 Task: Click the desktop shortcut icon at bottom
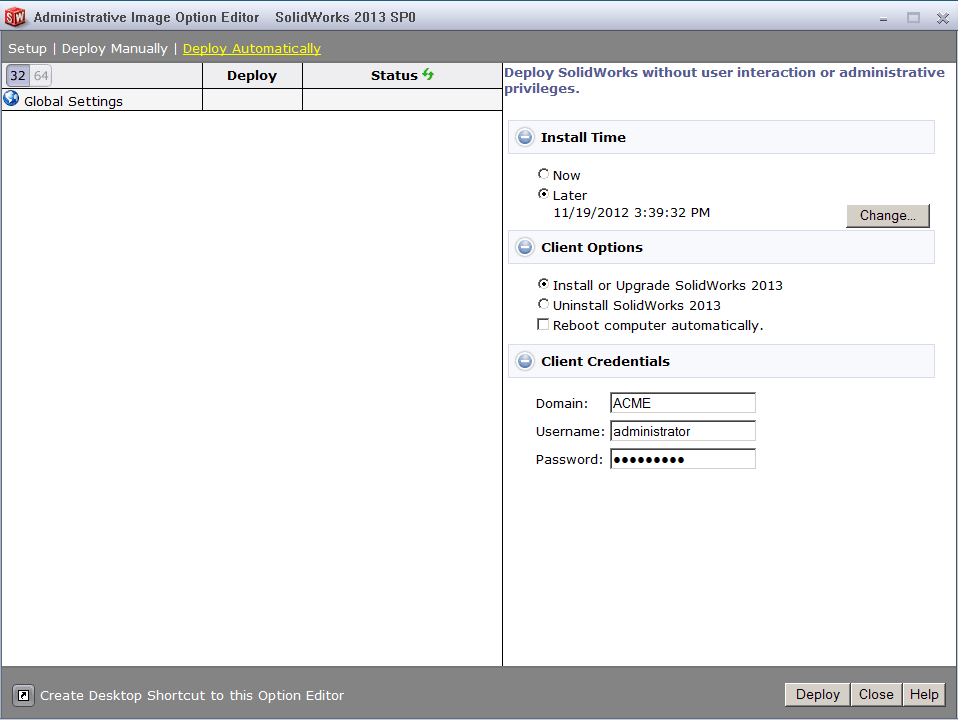tap(23, 695)
